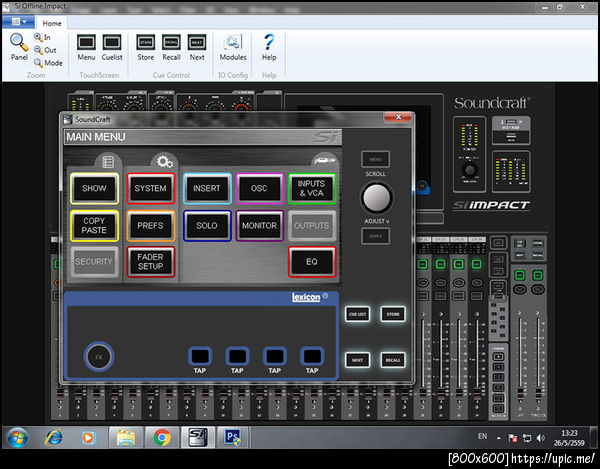The width and height of the screenshot is (600, 469).
Task: Click the CUE LIST console button
Action: click(x=357, y=314)
